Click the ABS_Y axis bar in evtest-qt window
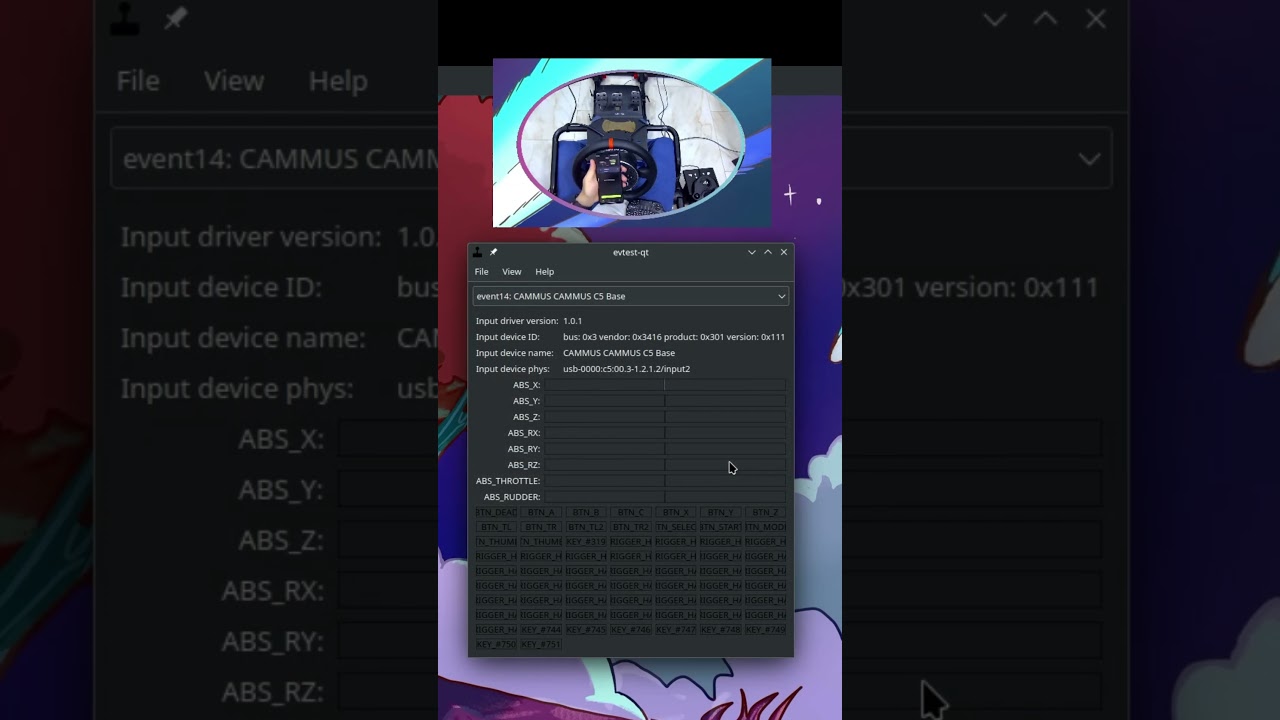1280x720 pixels. coord(665,401)
